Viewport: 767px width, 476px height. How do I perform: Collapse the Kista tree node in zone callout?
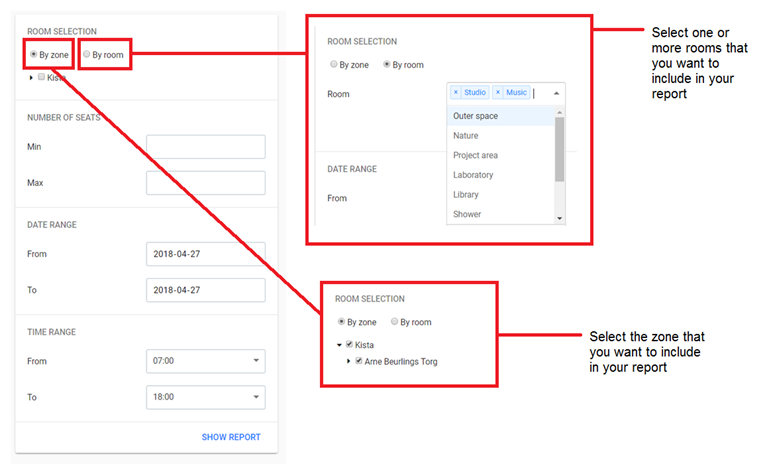click(x=339, y=345)
